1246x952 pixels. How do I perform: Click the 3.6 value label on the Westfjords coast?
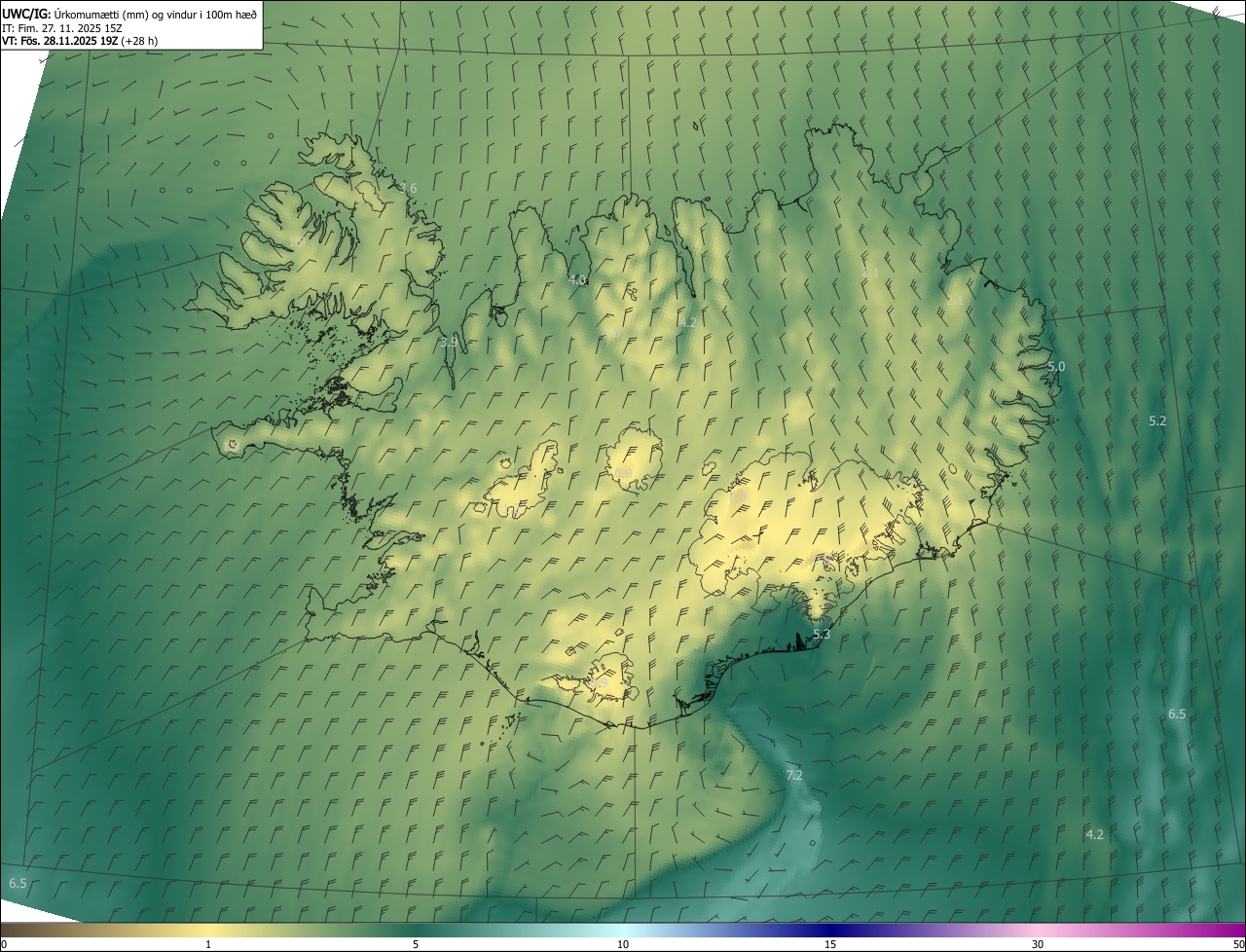coord(408,188)
